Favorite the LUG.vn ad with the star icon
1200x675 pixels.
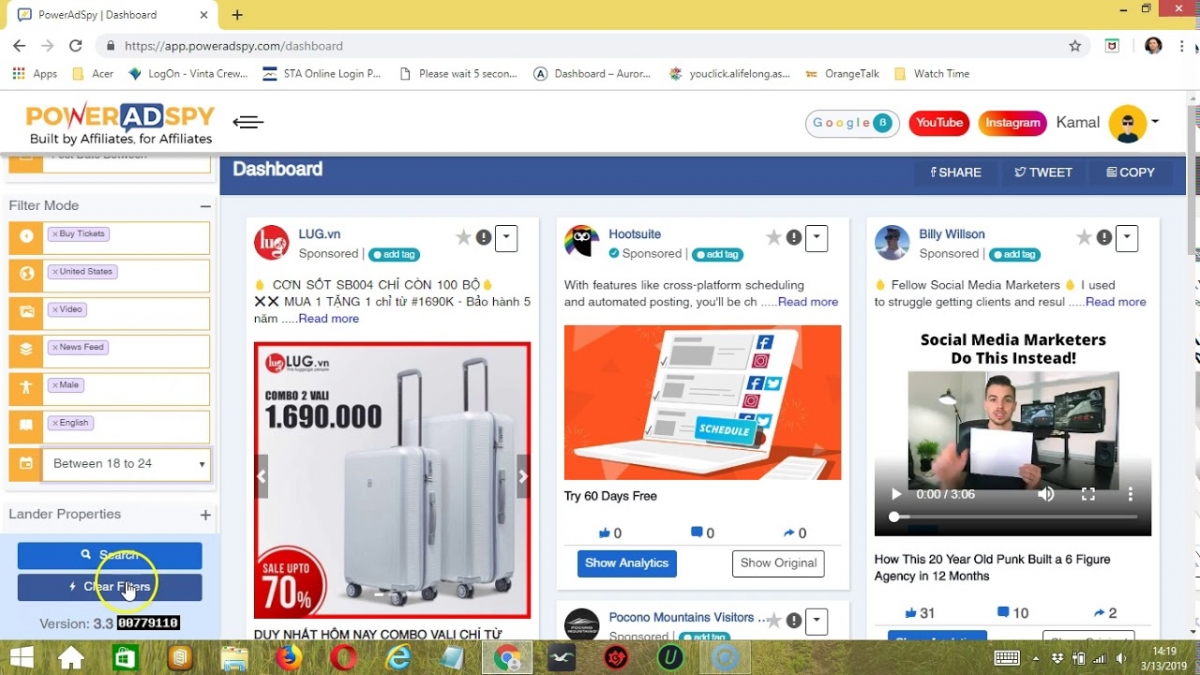click(x=463, y=238)
